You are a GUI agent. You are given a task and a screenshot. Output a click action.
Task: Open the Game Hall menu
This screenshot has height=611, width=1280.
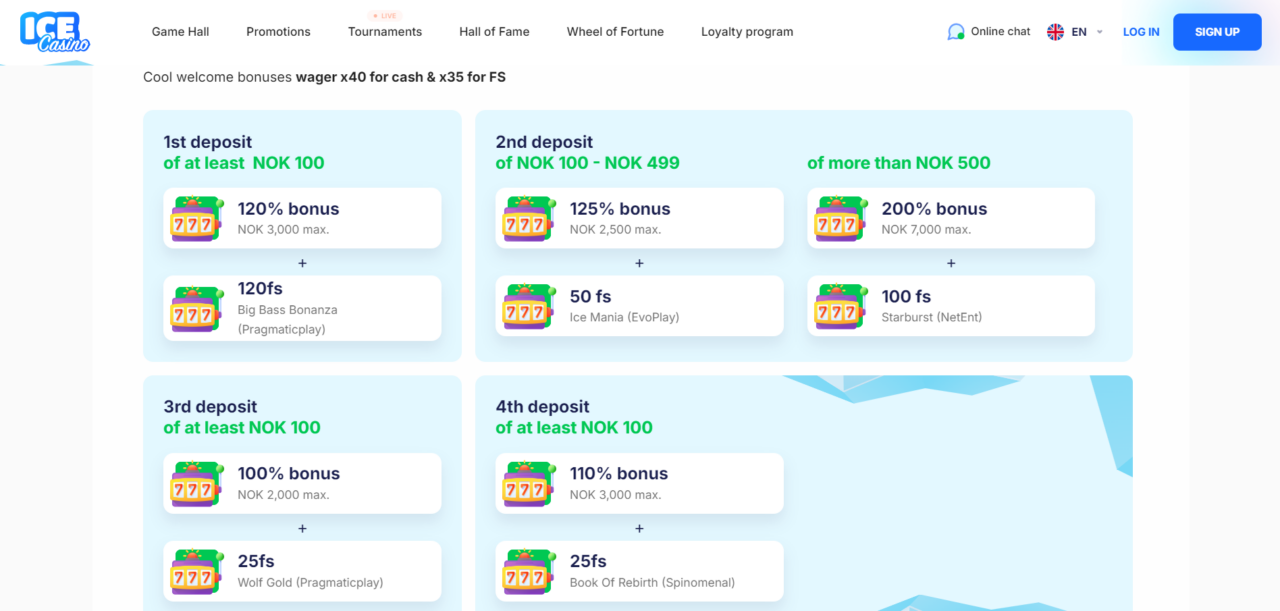click(x=180, y=32)
